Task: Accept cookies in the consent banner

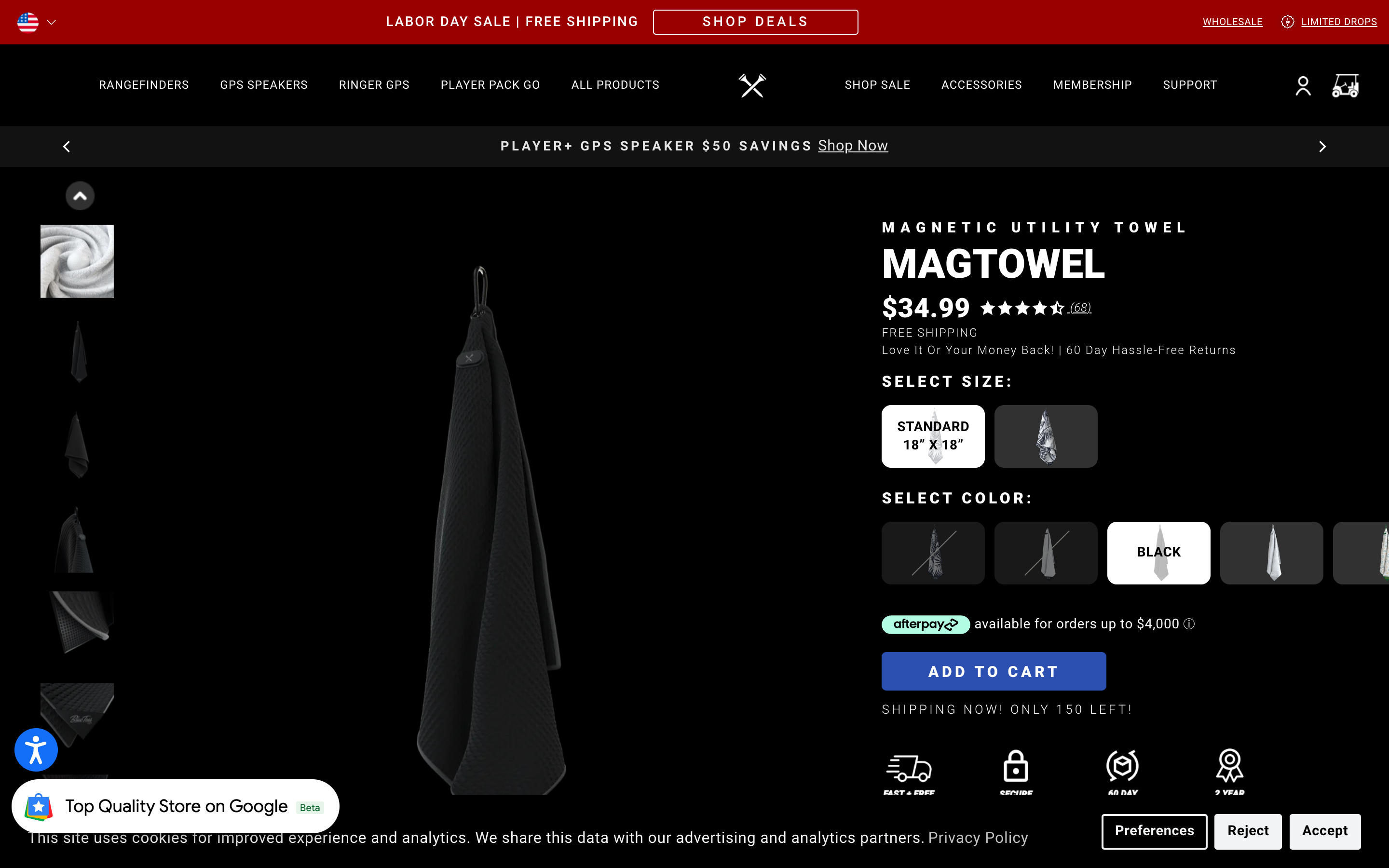Action: [1325, 831]
